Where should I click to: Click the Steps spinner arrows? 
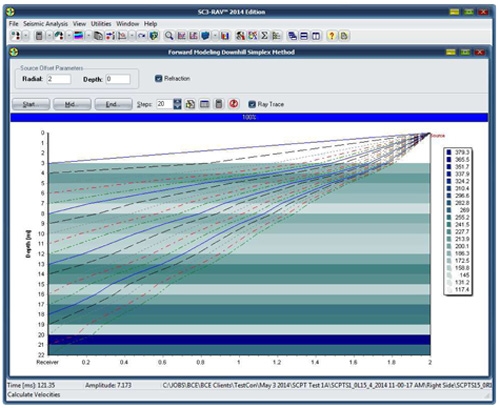[x=177, y=104]
